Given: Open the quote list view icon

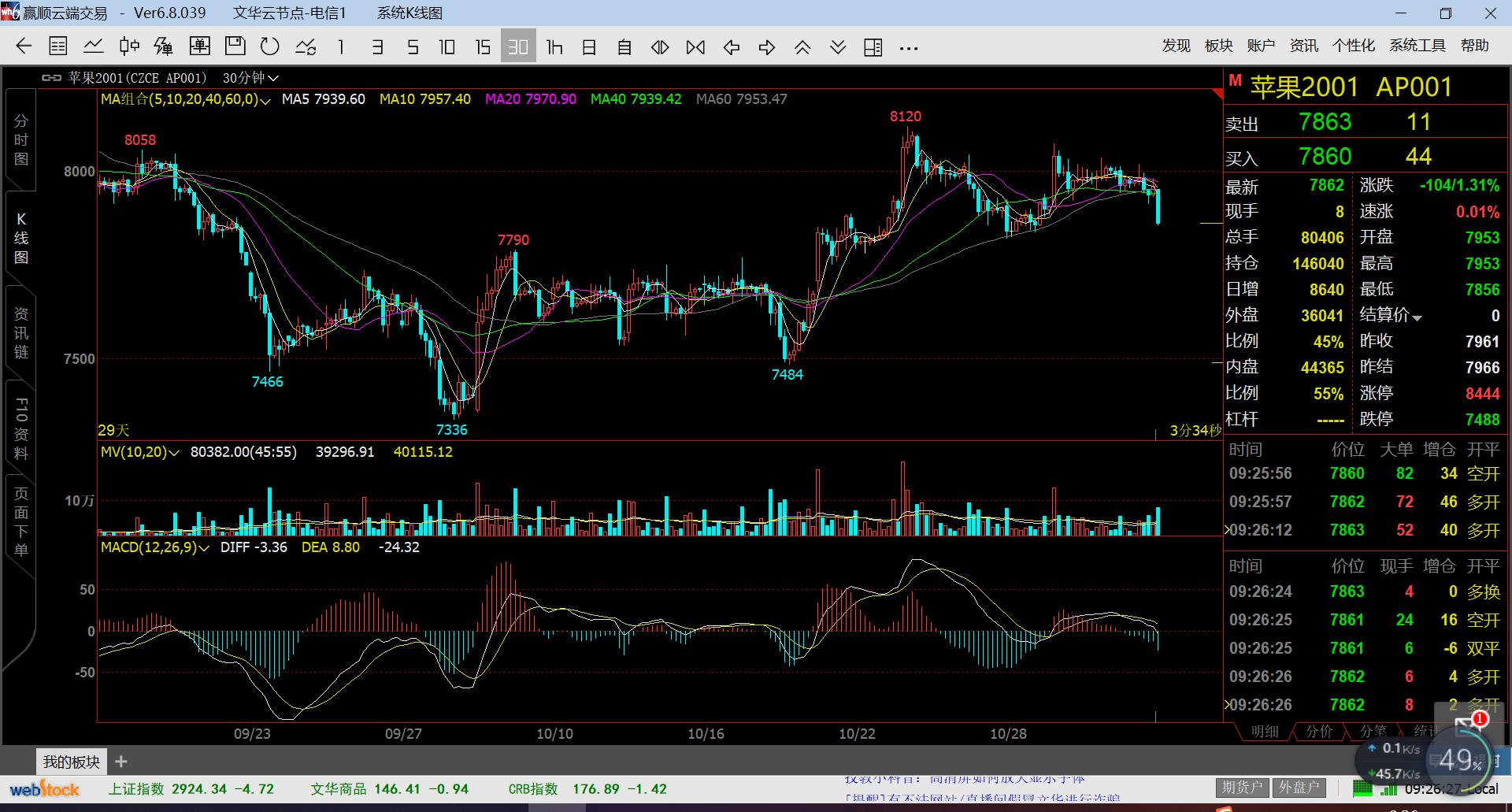Looking at the screenshot, I should [58, 47].
